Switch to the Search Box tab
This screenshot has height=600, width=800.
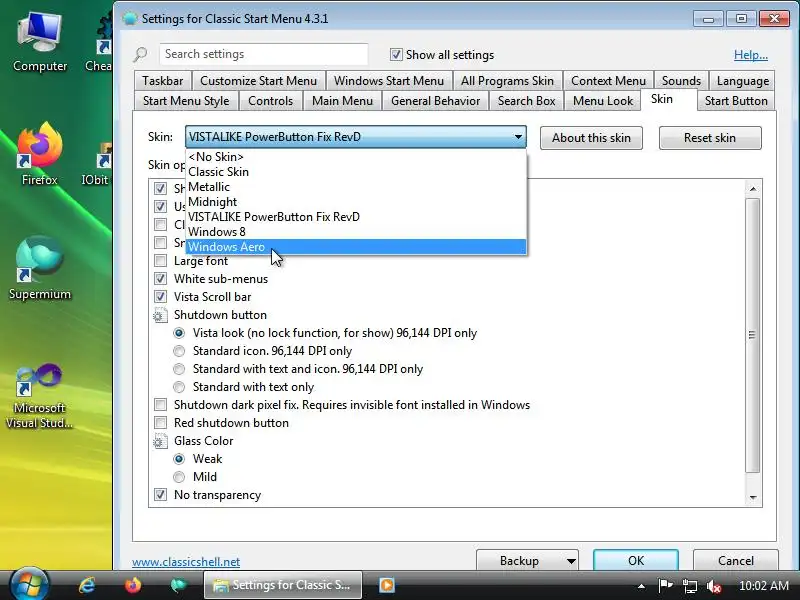(x=527, y=101)
